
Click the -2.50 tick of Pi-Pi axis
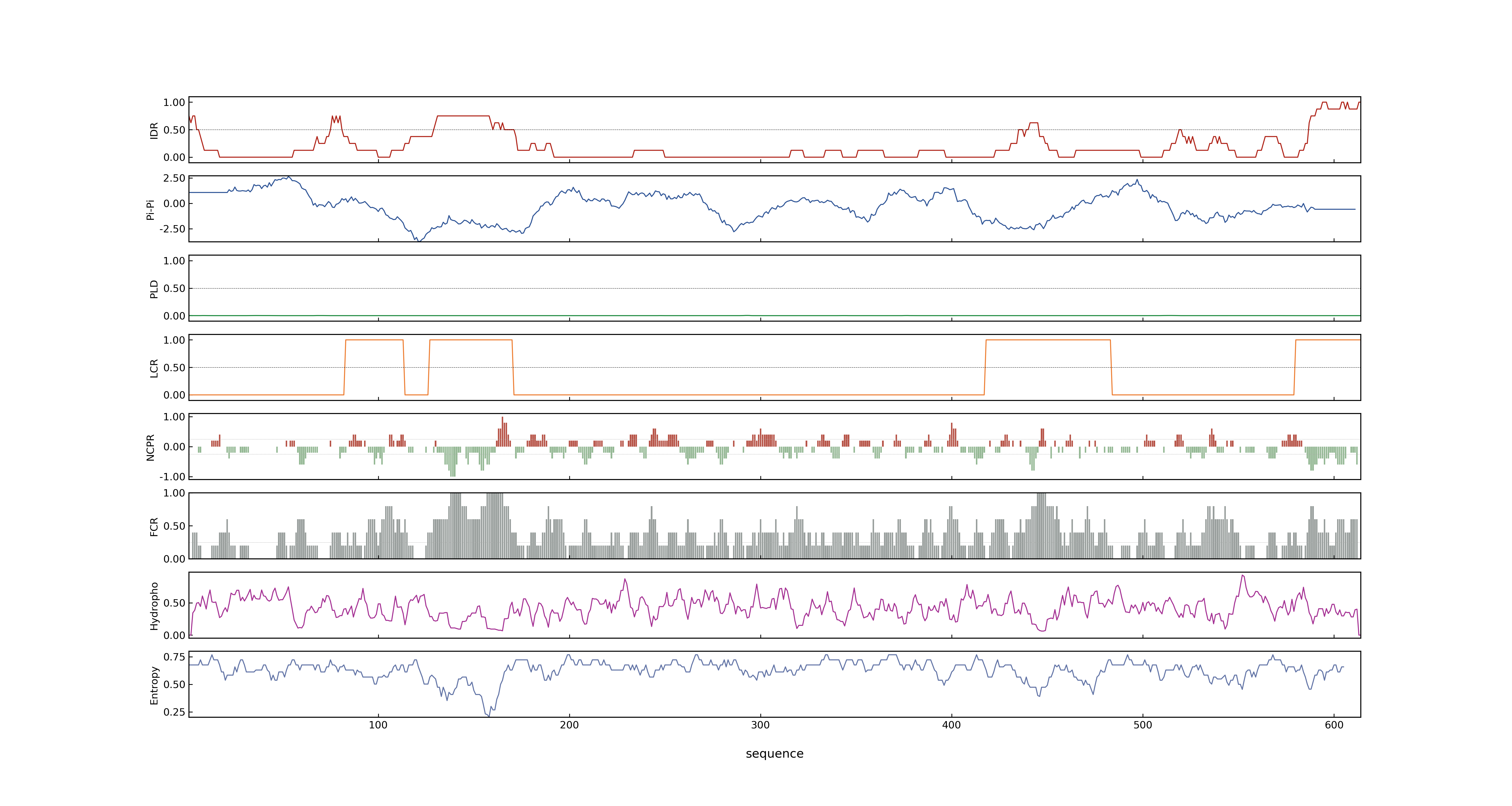(172, 229)
